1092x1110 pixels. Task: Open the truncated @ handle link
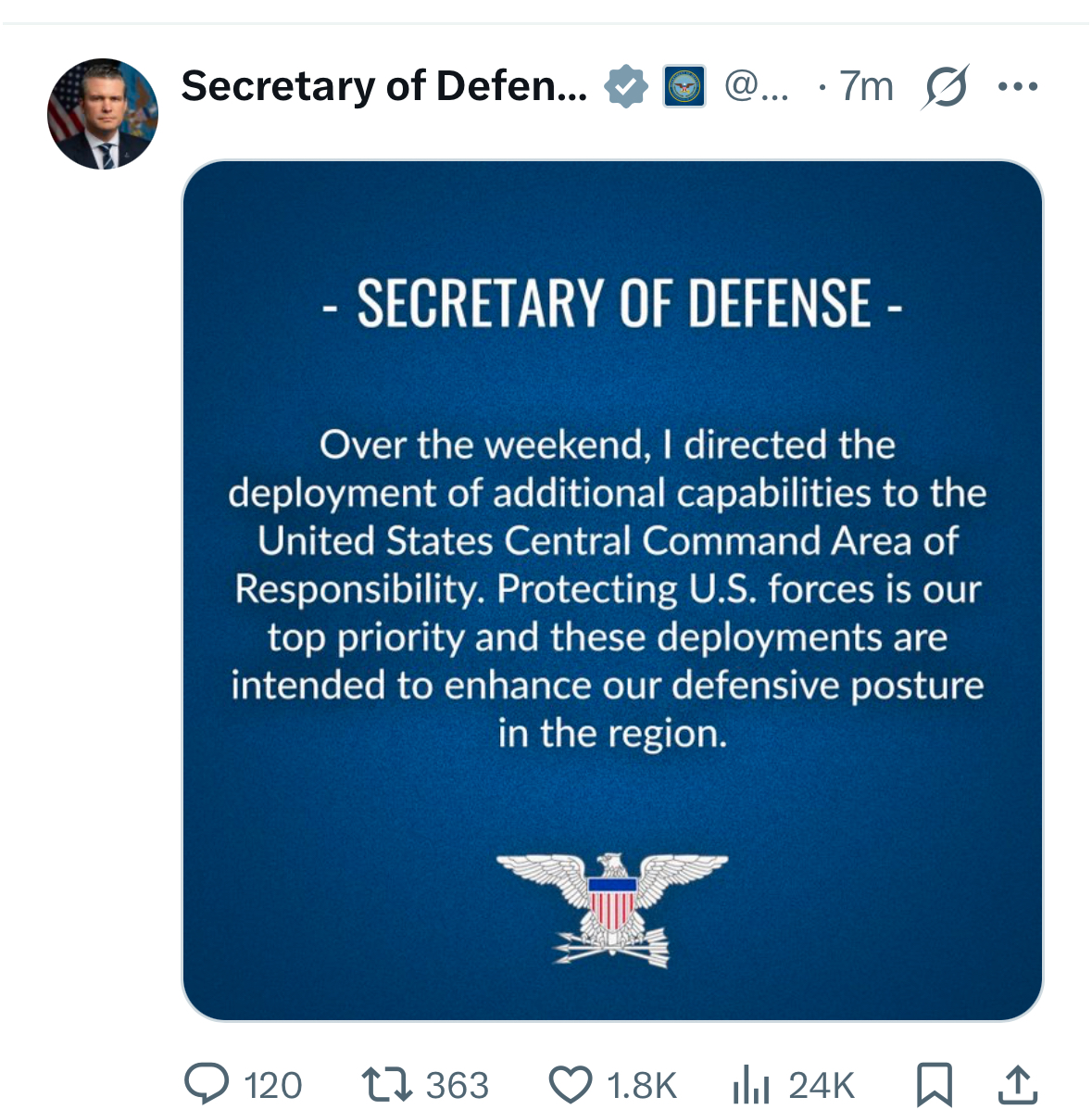point(757,87)
